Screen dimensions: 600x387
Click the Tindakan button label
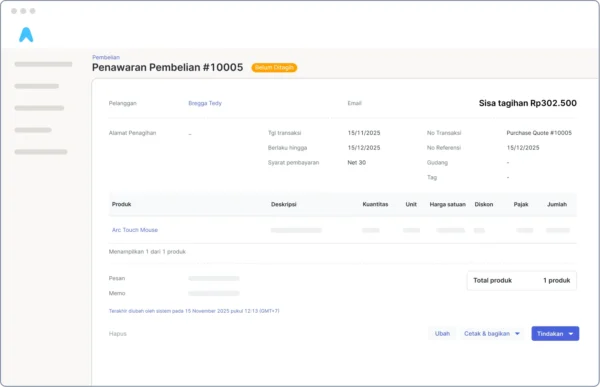(x=550, y=334)
